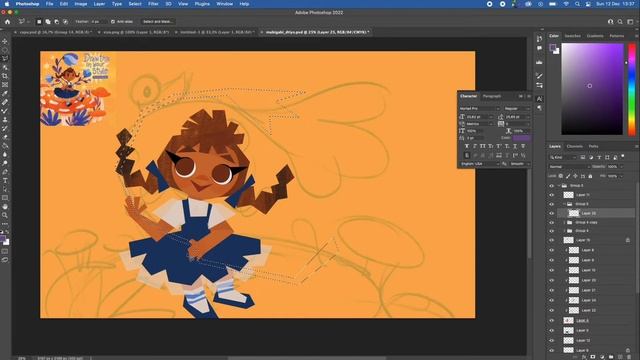This screenshot has width=640, height=360.
Task: Select the Eraser tool
Action: tap(5, 137)
